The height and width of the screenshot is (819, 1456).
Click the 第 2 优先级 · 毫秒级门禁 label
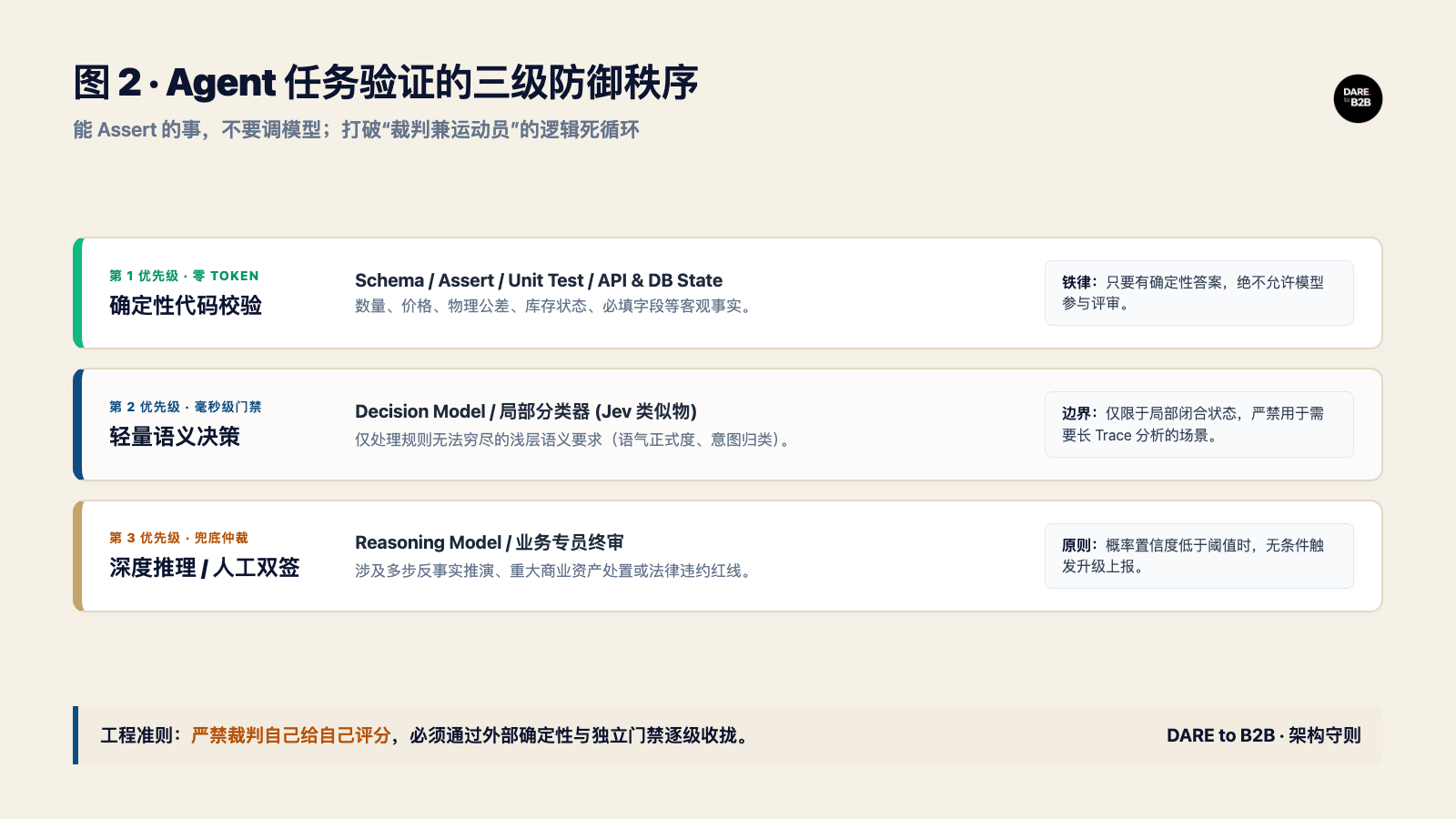(186, 407)
